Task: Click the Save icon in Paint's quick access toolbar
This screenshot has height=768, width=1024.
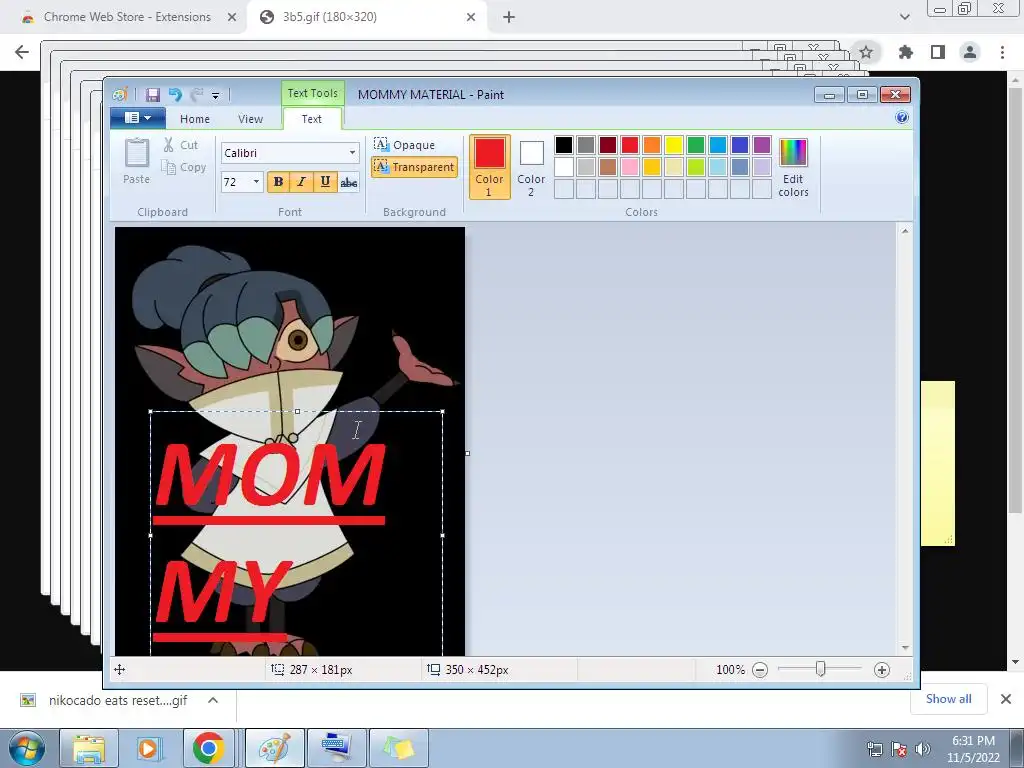Action: coord(152,95)
